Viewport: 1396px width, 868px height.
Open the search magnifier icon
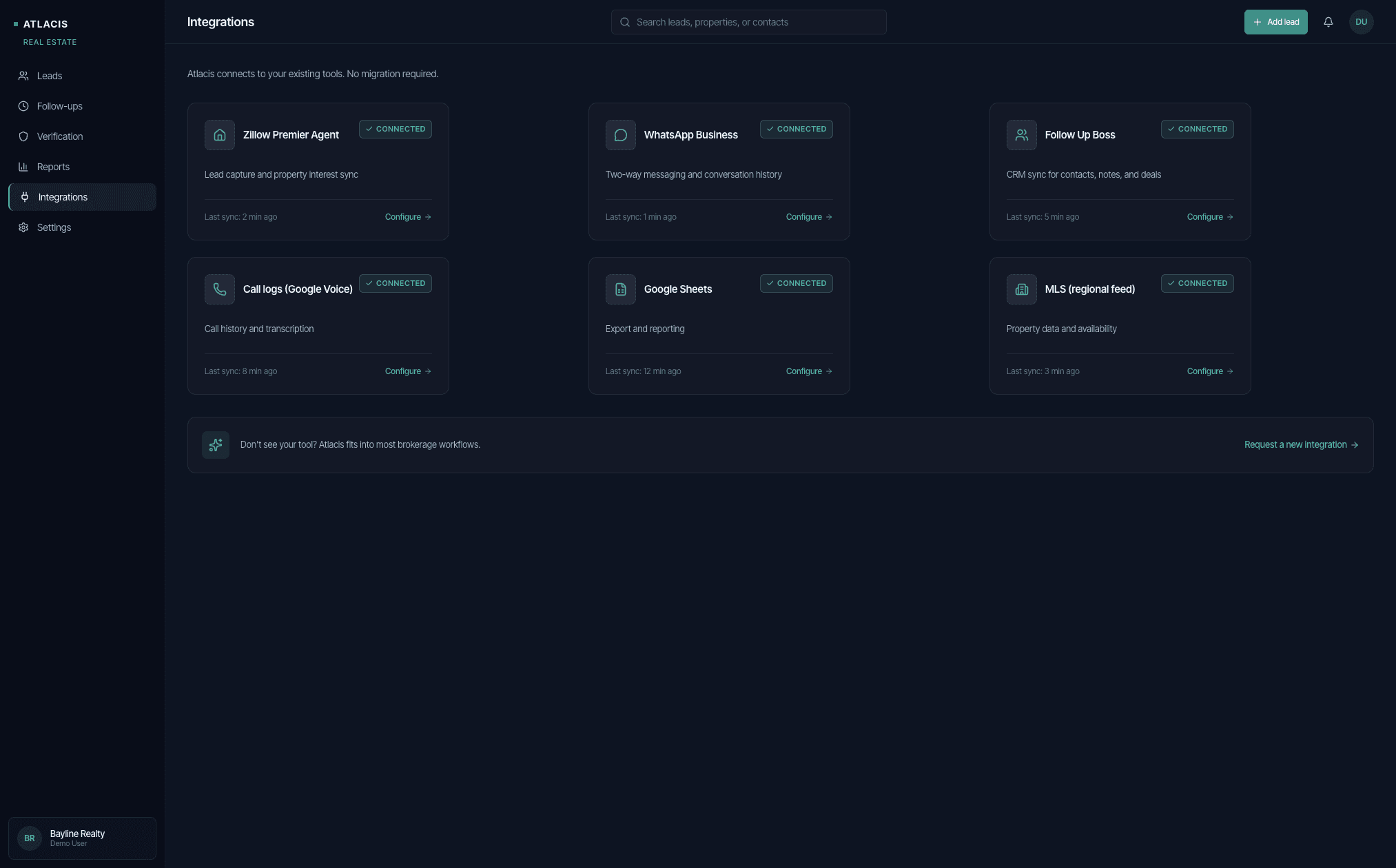[624, 21]
